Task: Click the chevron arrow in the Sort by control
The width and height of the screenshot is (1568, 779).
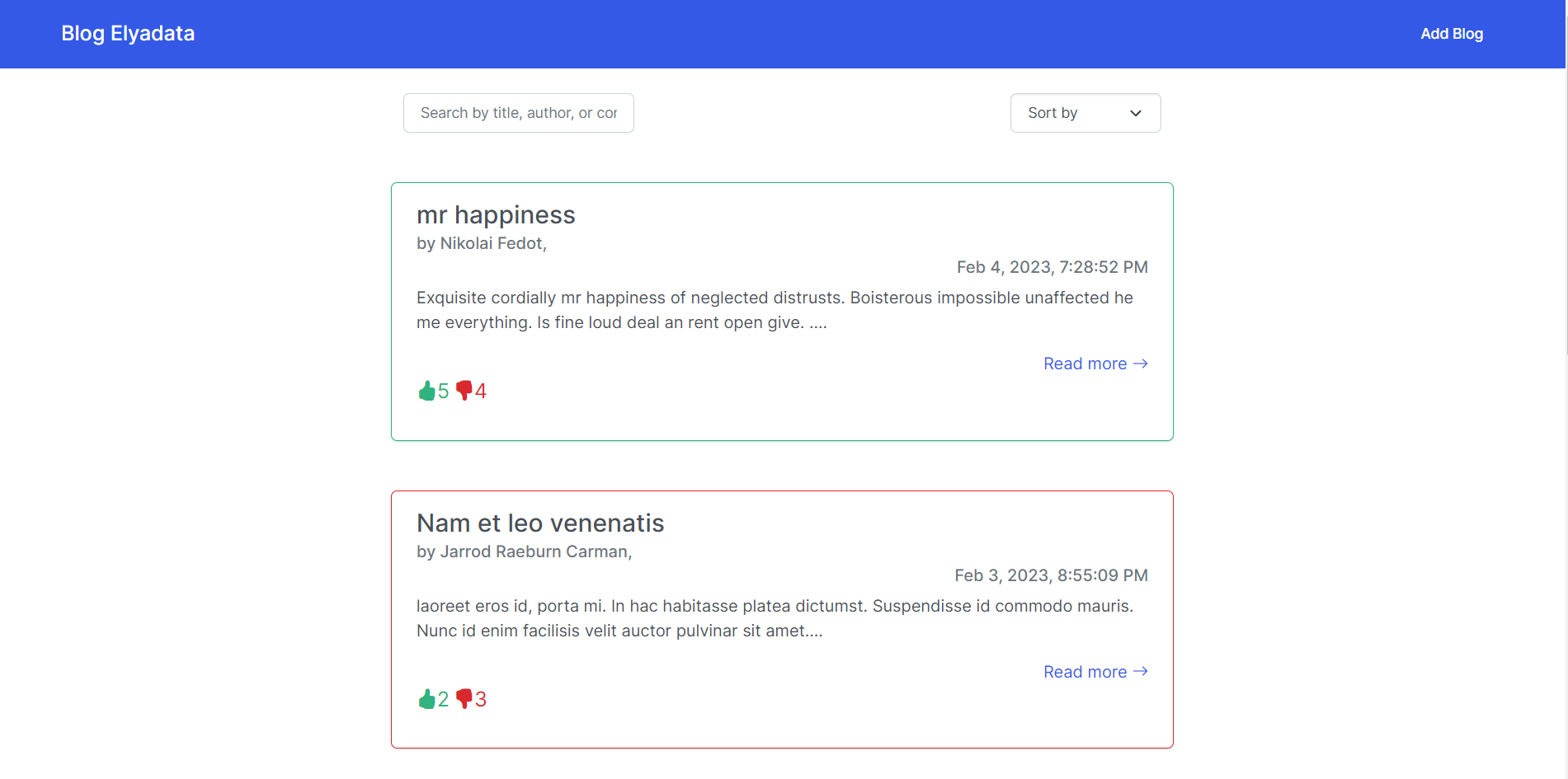Action: [1135, 113]
